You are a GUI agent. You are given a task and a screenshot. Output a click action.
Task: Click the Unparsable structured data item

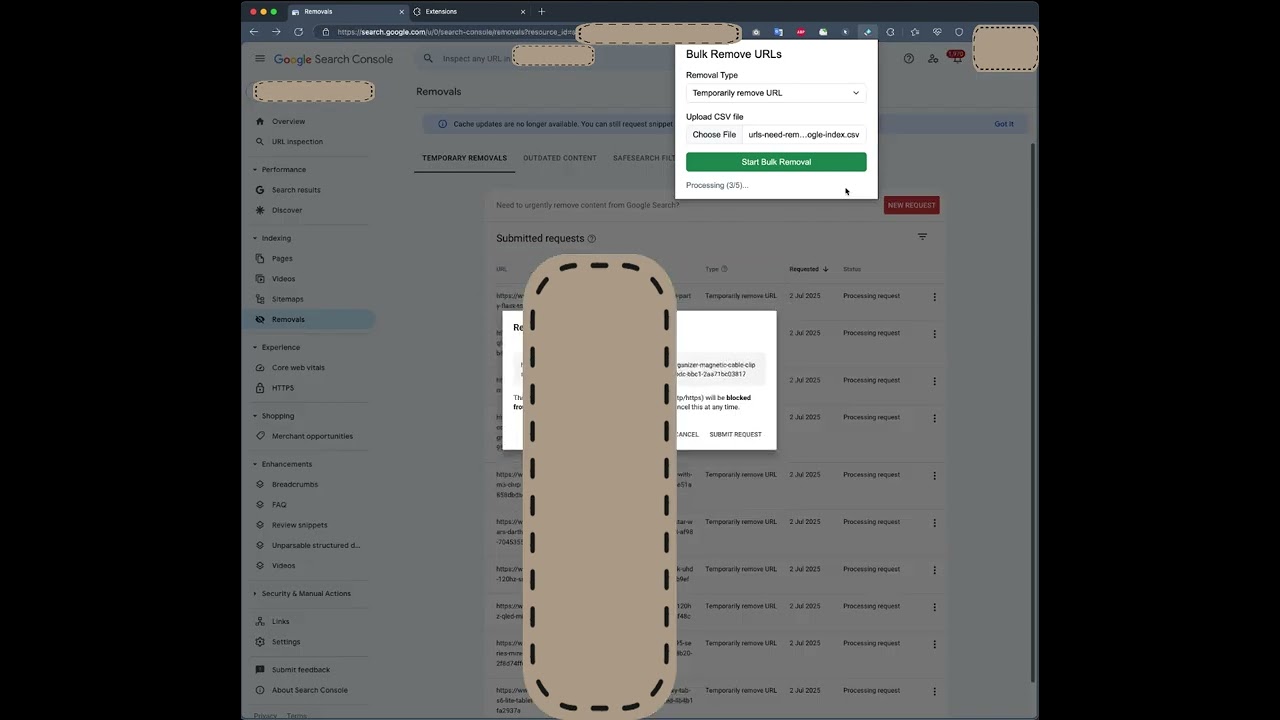point(316,545)
